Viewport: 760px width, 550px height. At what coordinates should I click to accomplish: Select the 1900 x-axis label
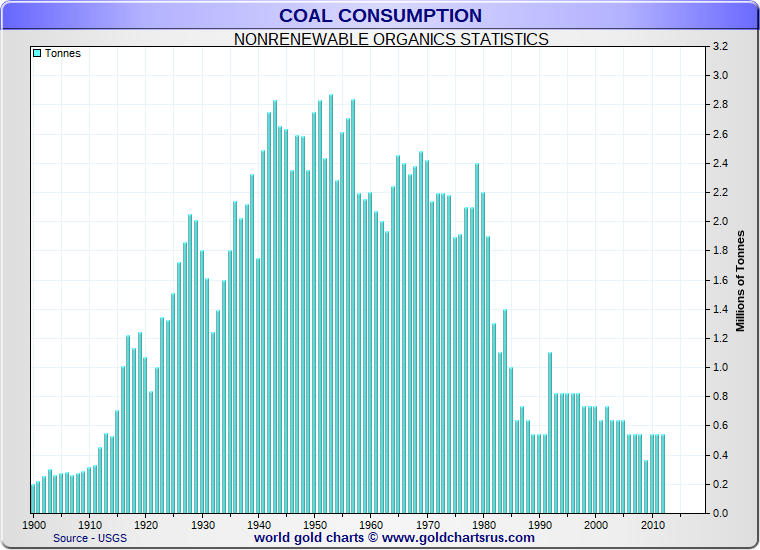tap(34, 525)
